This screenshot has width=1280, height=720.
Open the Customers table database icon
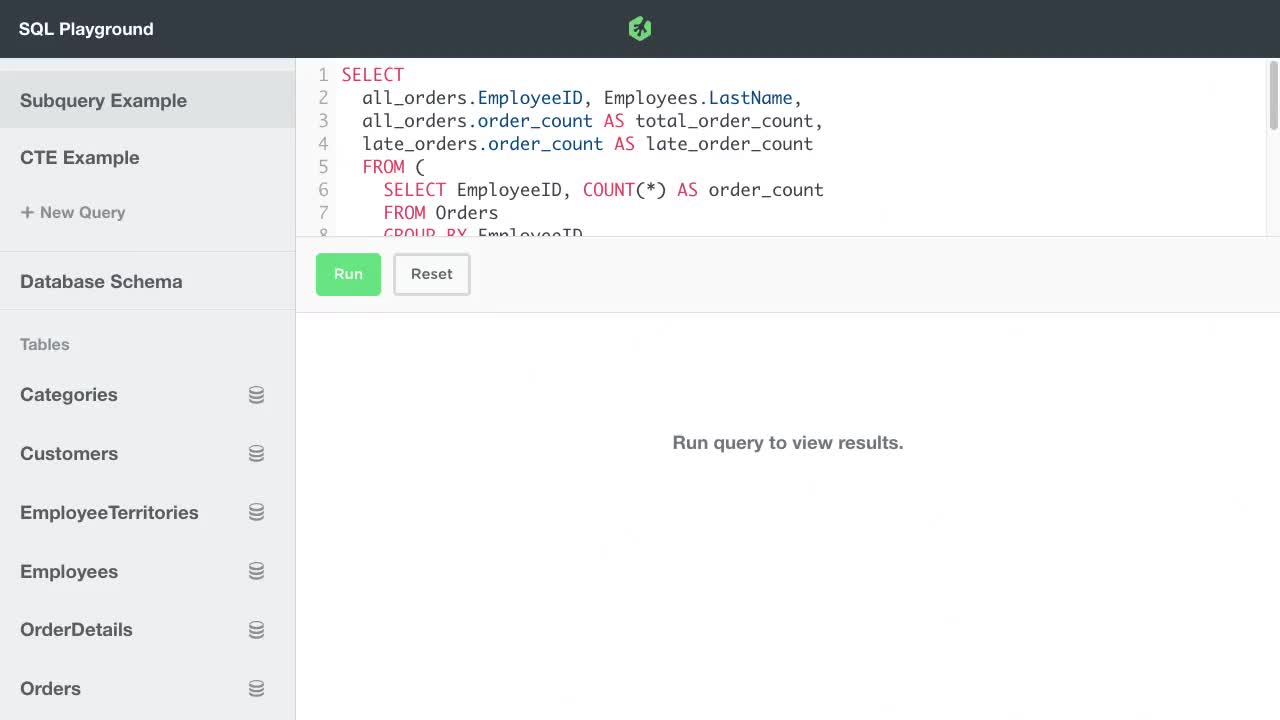tap(256, 454)
